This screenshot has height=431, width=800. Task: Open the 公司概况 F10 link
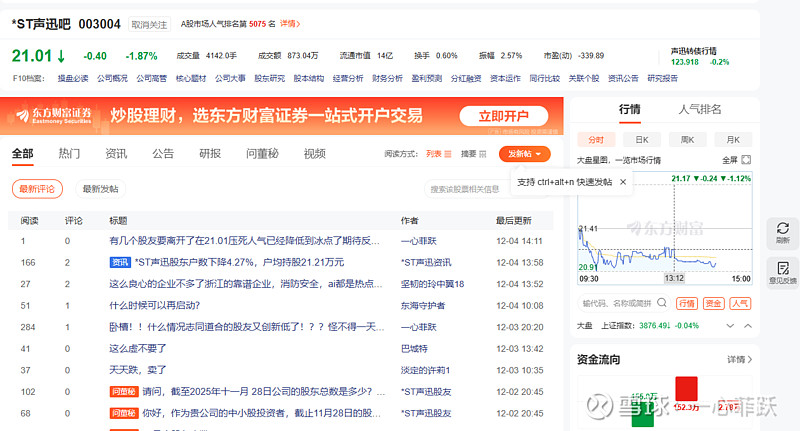point(111,77)
